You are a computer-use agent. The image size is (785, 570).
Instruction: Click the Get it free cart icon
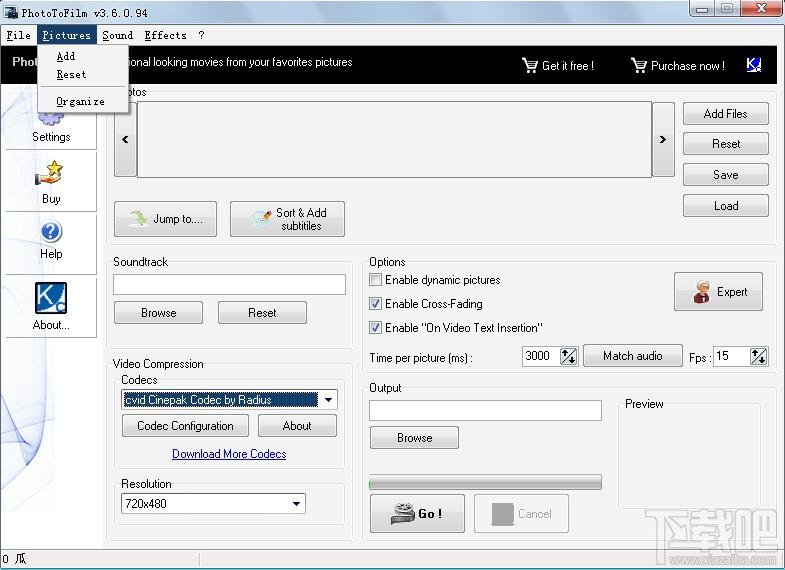[529, 65]
